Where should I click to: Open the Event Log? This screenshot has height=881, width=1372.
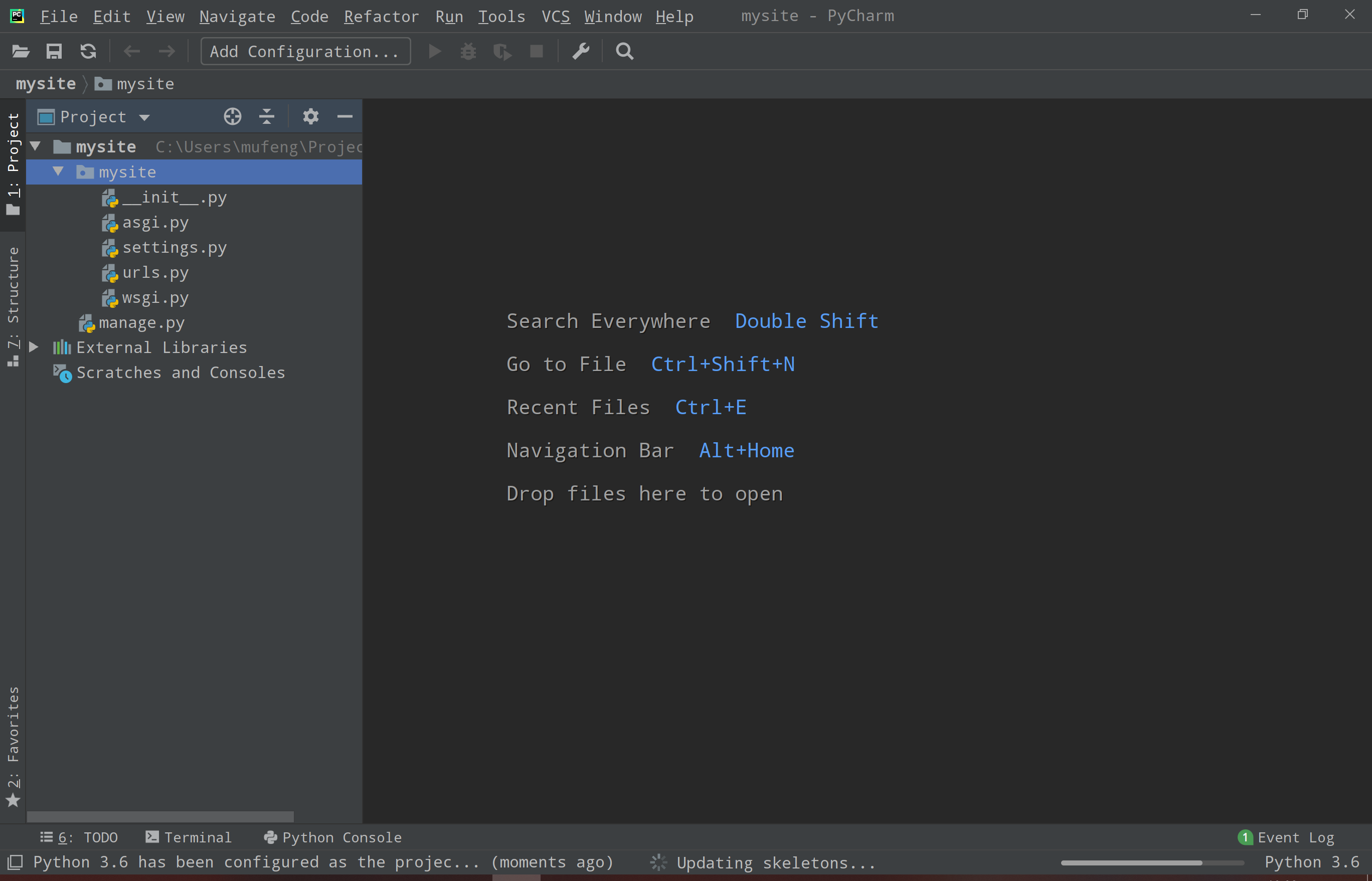point(1286,837)
